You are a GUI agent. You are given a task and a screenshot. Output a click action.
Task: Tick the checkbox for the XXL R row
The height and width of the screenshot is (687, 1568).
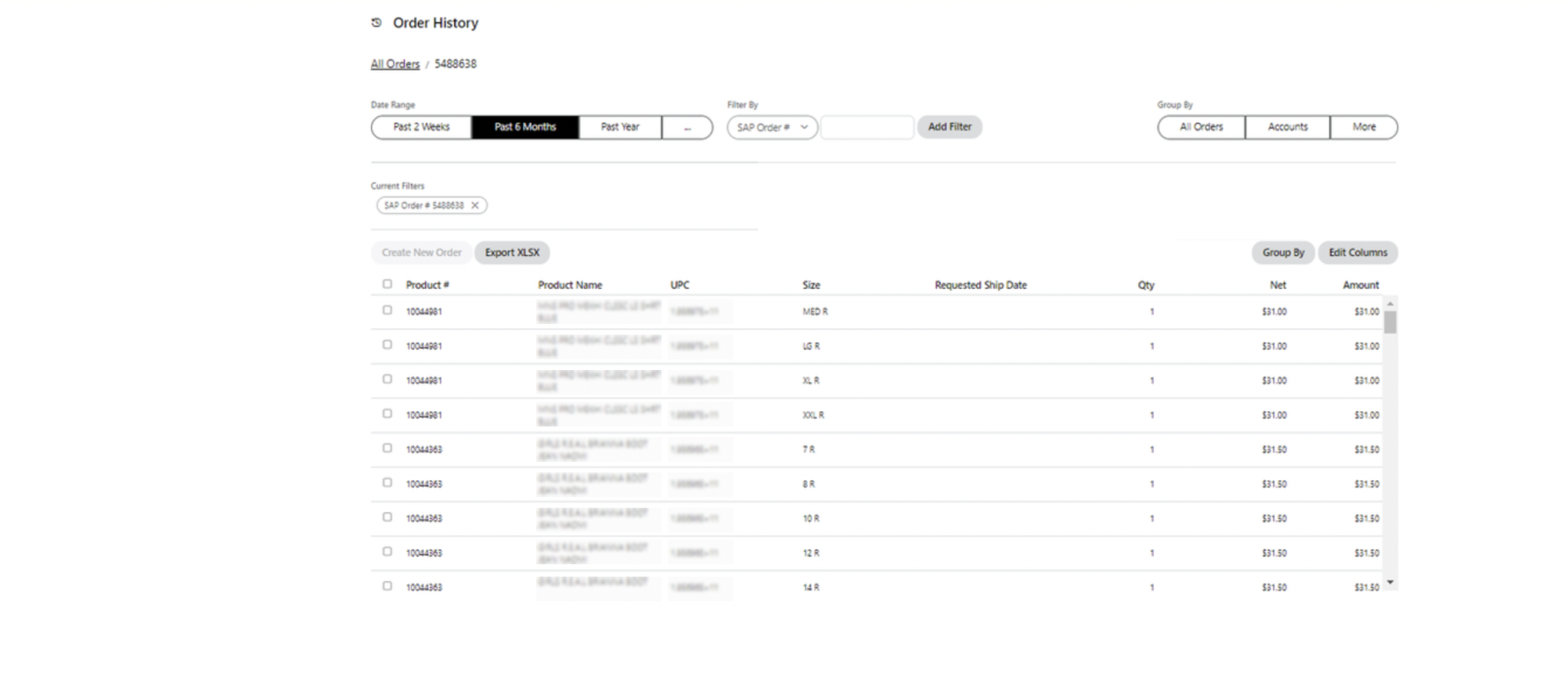pyautogui.click(x=387, y=413)
